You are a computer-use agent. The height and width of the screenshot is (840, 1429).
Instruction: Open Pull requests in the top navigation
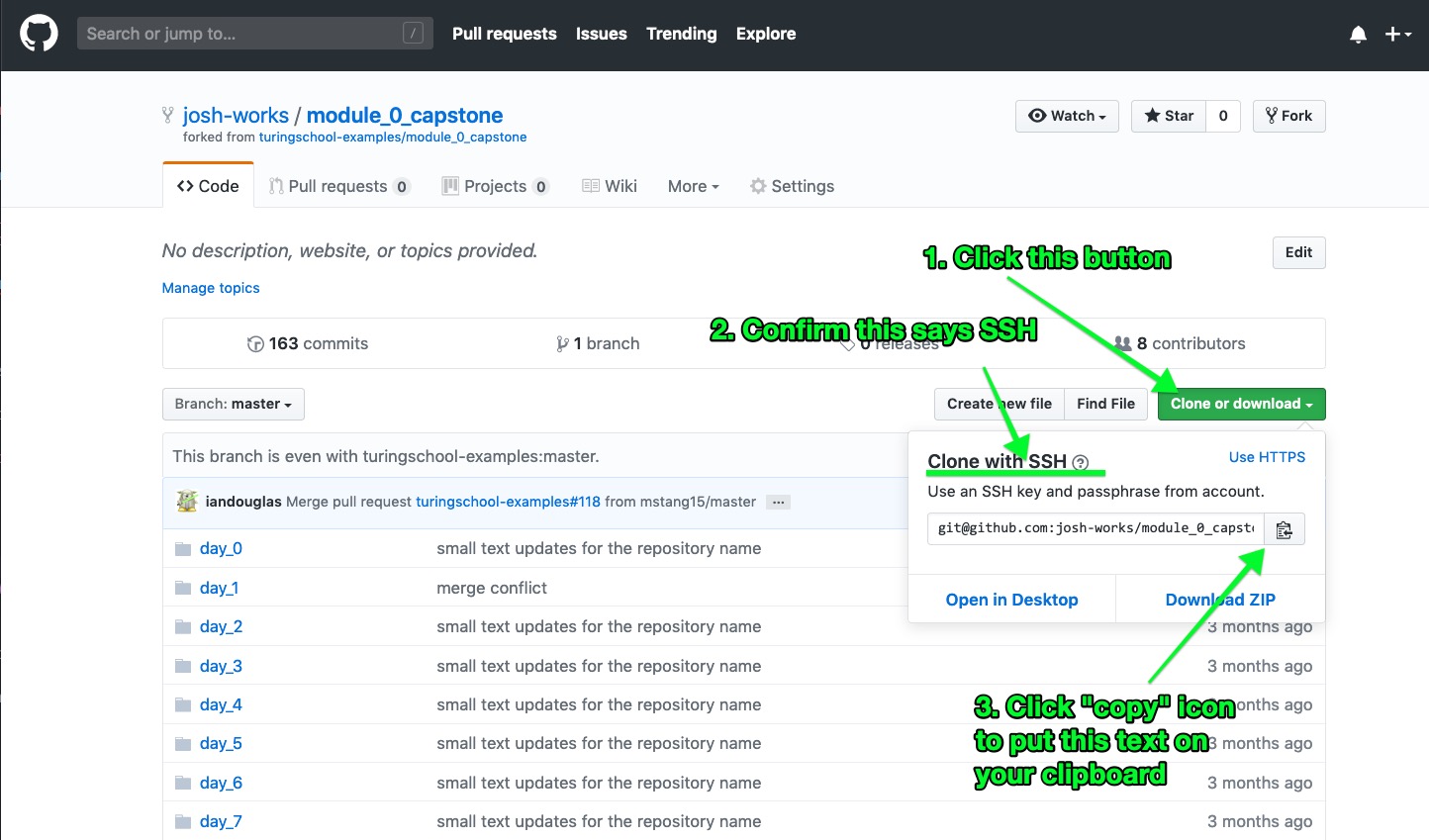(x=505, y=34)
